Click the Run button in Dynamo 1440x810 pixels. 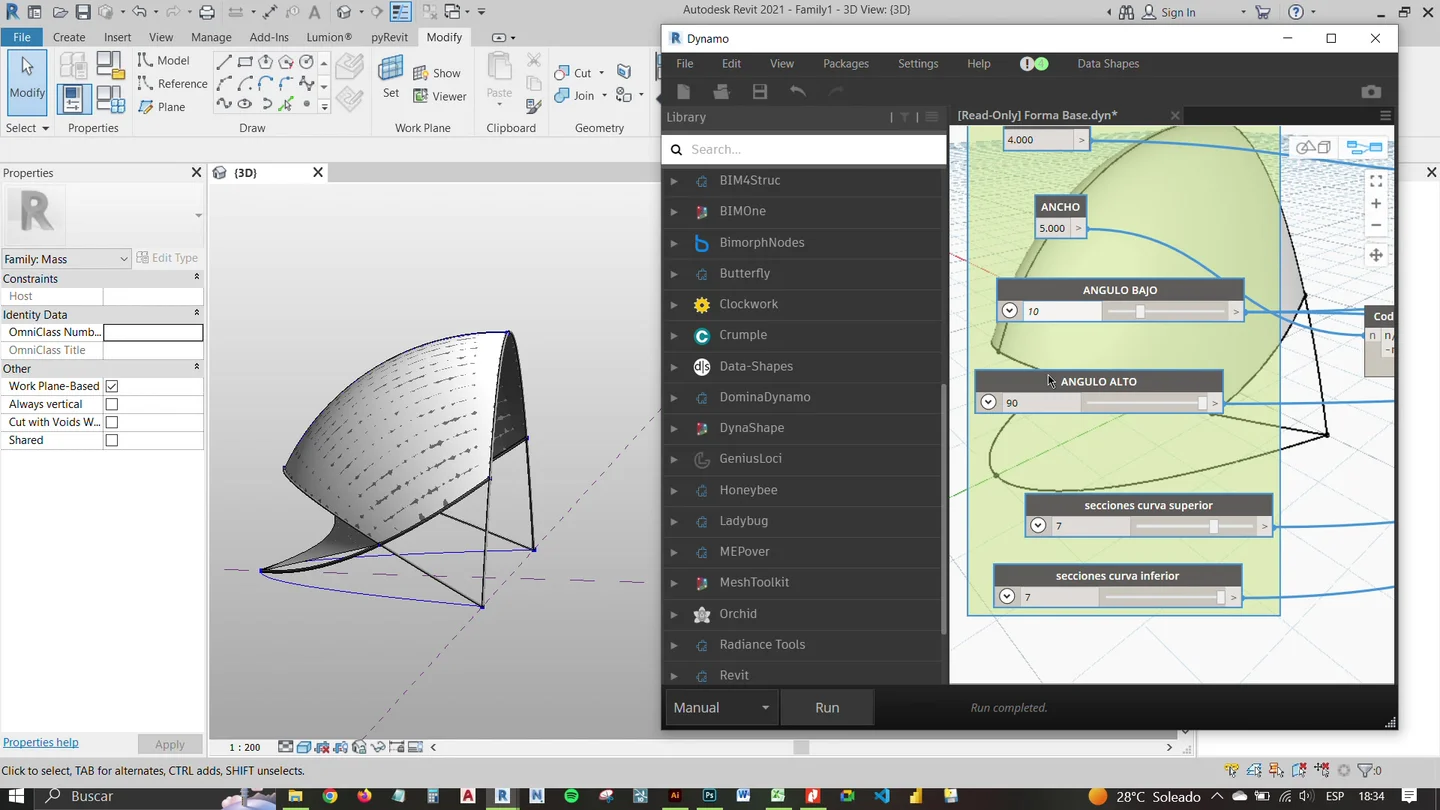(827, 707)
